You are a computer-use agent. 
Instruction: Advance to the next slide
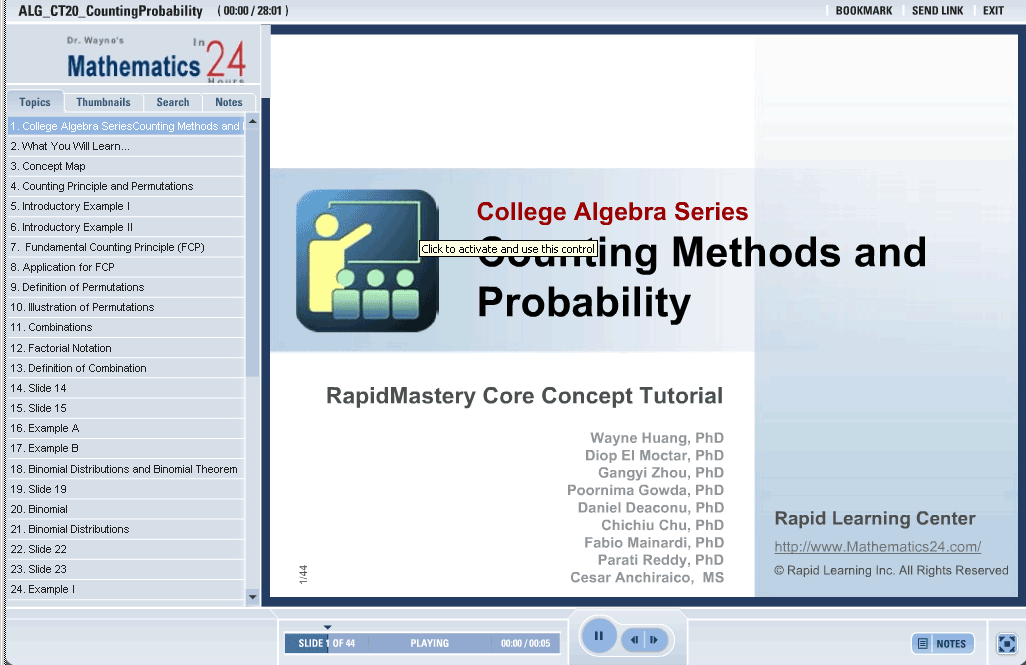click(654, 639)
